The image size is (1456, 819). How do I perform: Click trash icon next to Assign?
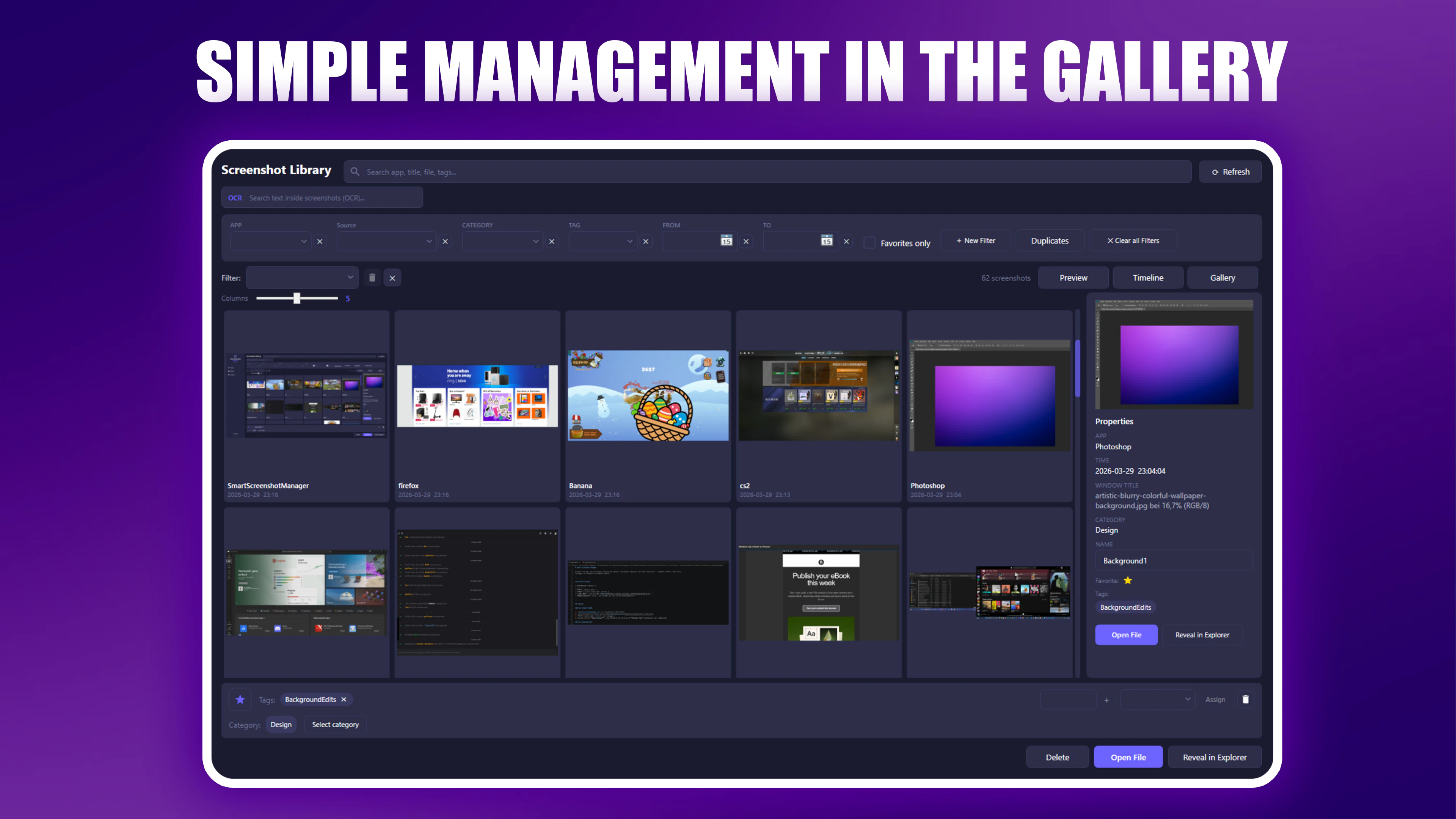pos(1246,699)
